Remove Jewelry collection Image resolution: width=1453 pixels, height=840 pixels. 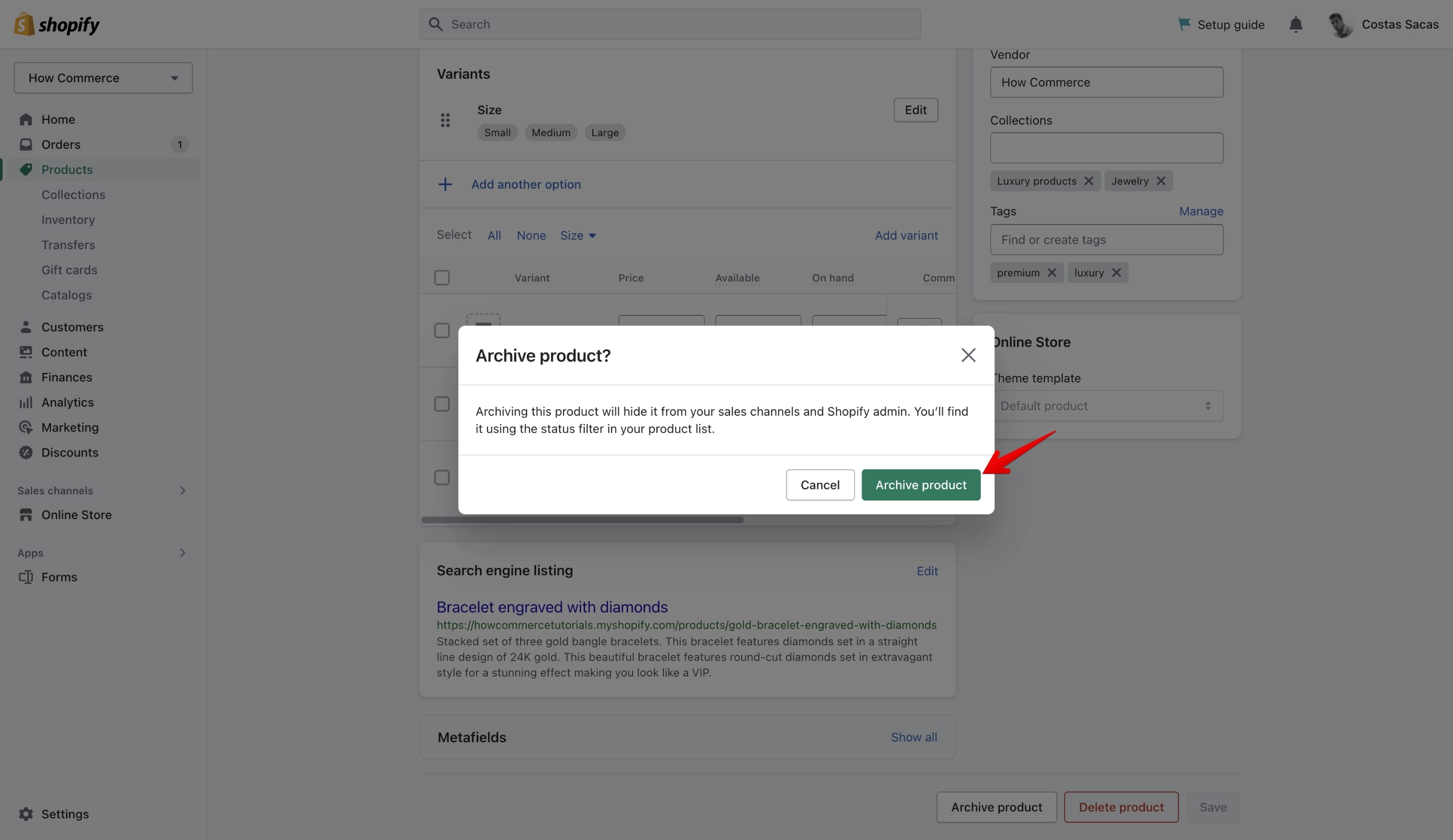1161,181
